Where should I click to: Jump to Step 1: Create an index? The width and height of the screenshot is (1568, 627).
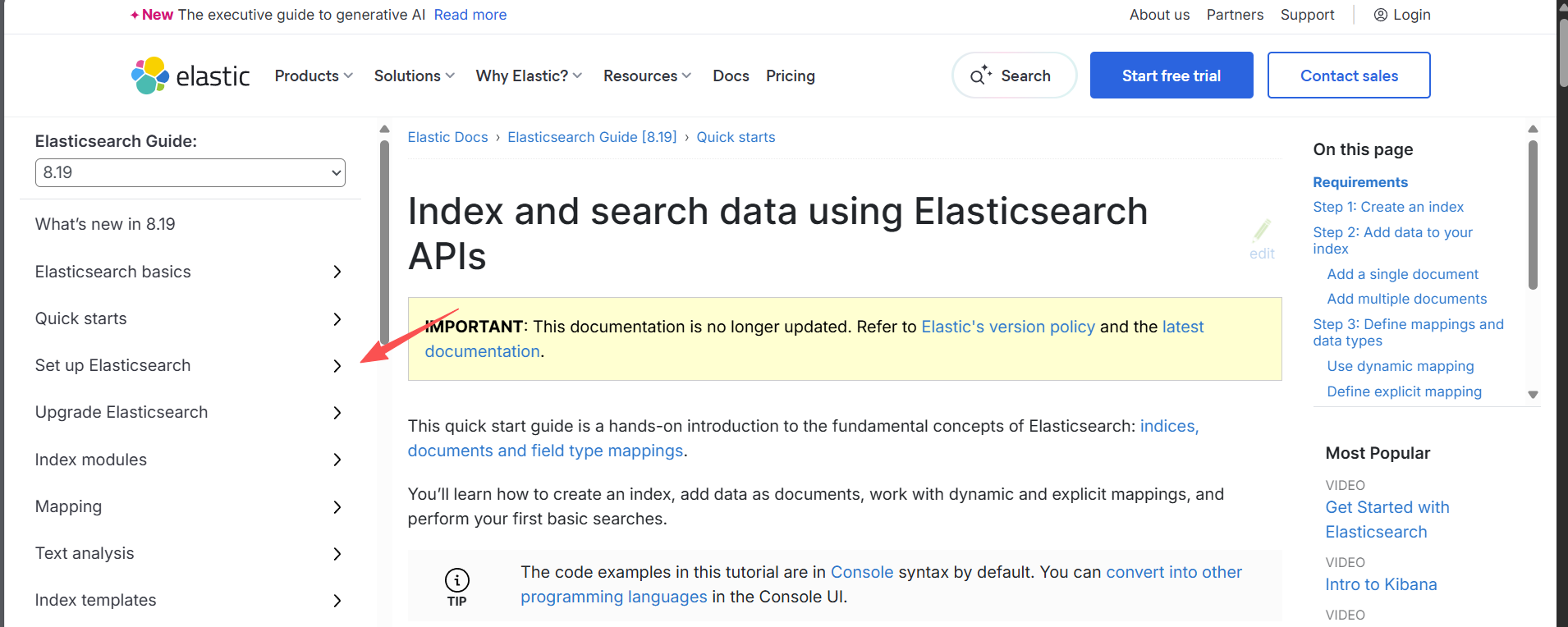(1388, 207)
